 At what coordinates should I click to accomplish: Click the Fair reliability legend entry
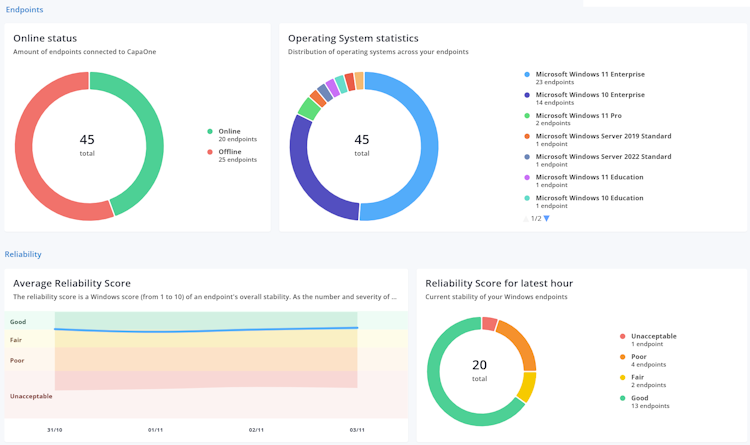(x=643, y=381)
